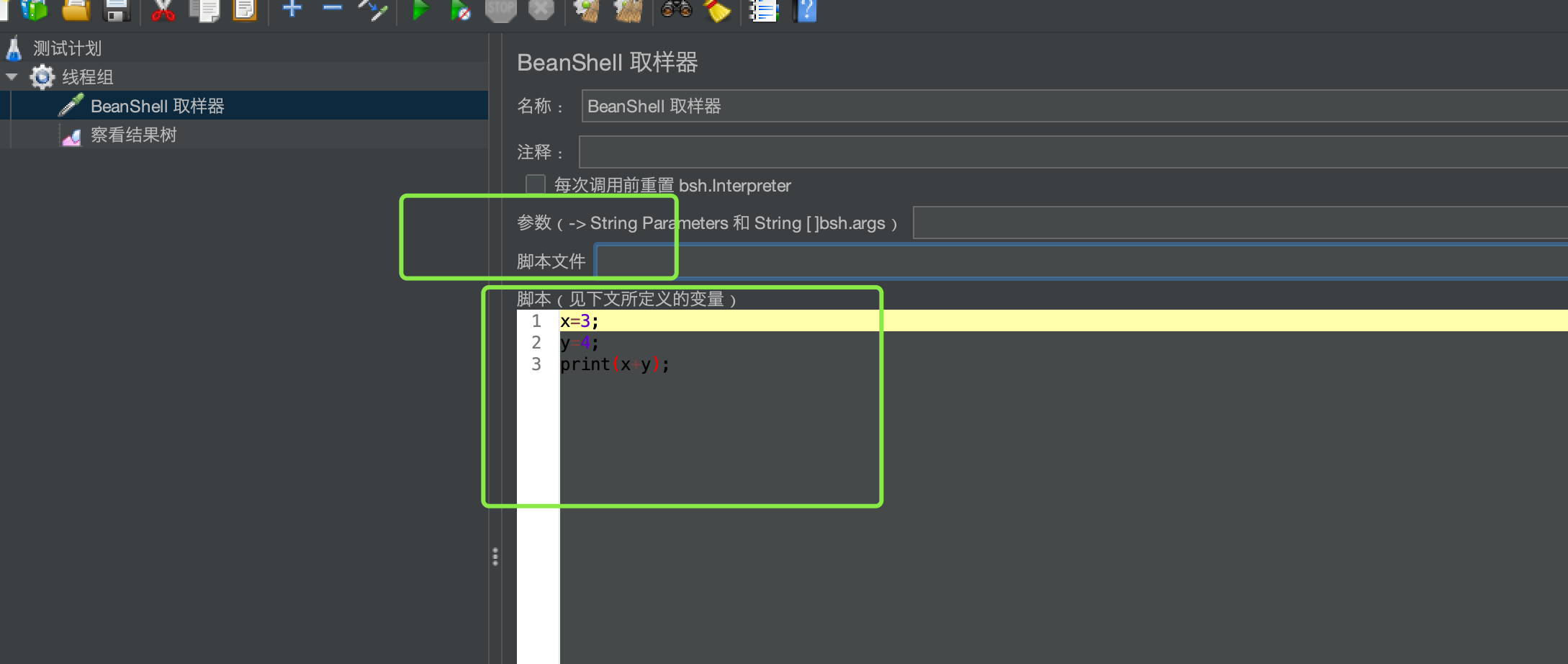Viewport: 1568px width, 664px height.
Task: Click the Copy toolbar icon
Action: click(x=204, y=10)
